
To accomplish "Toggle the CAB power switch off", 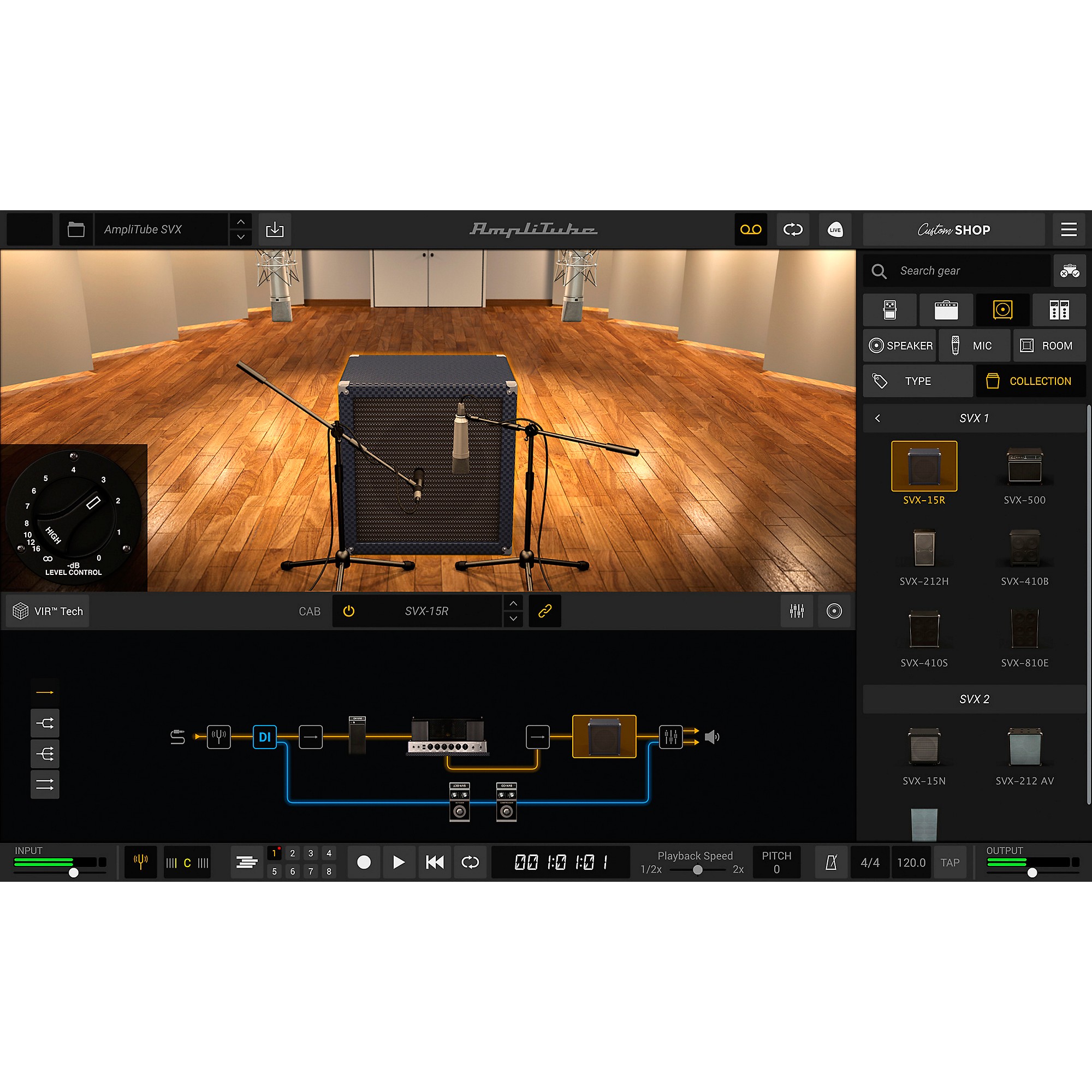I will pyautogui.click(x=348, y=611).
